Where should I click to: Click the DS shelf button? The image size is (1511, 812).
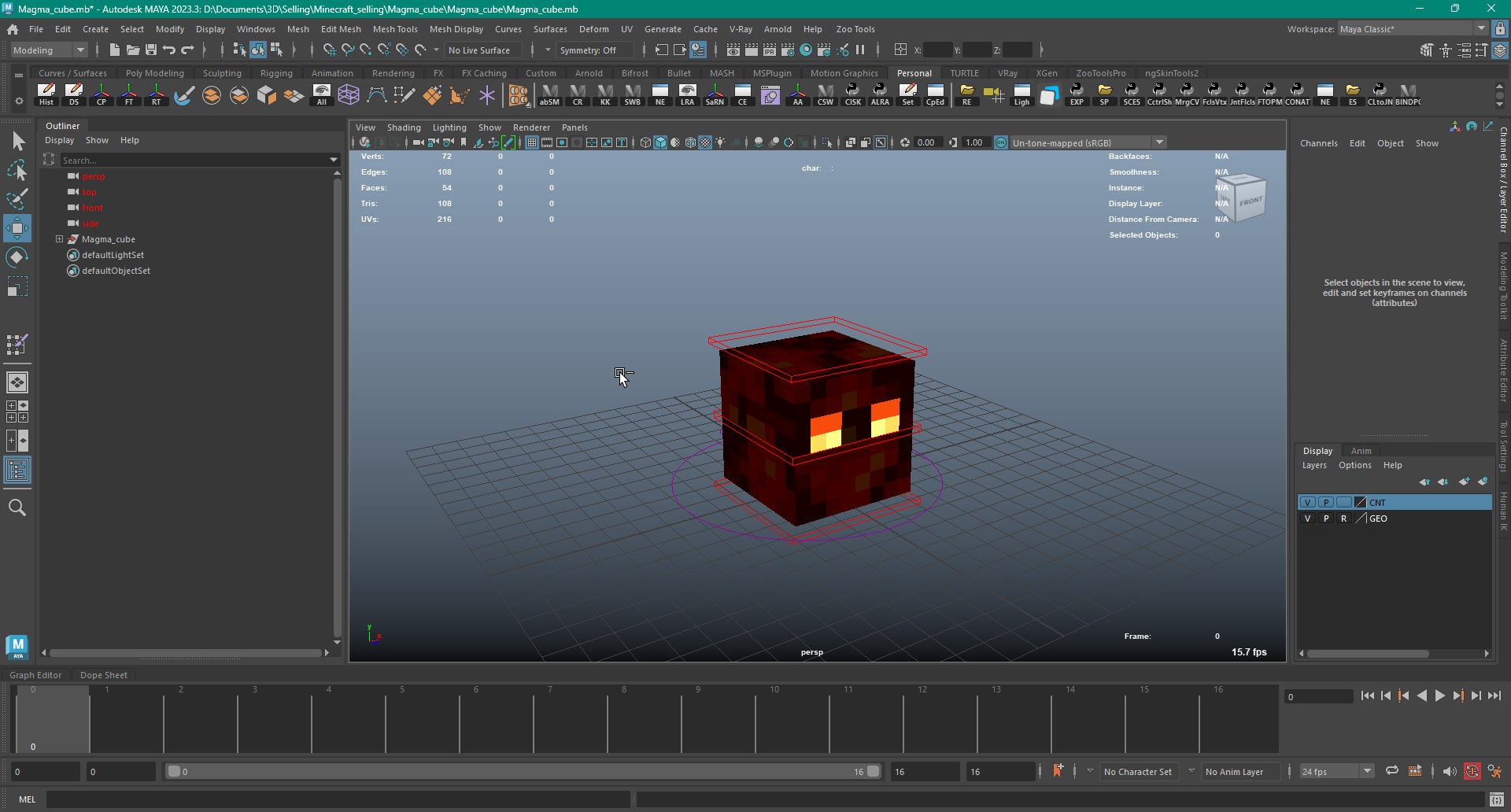tap(74, 94)
